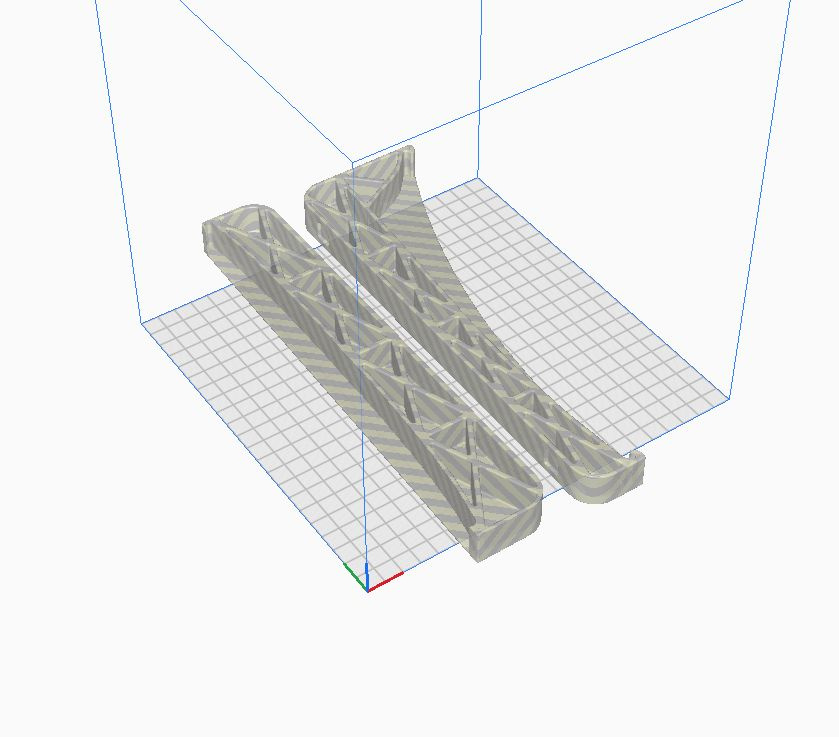This screenshot has width=839, height=737.
Task: Click the green Y-axis arrow at origin
Action: 353,570
